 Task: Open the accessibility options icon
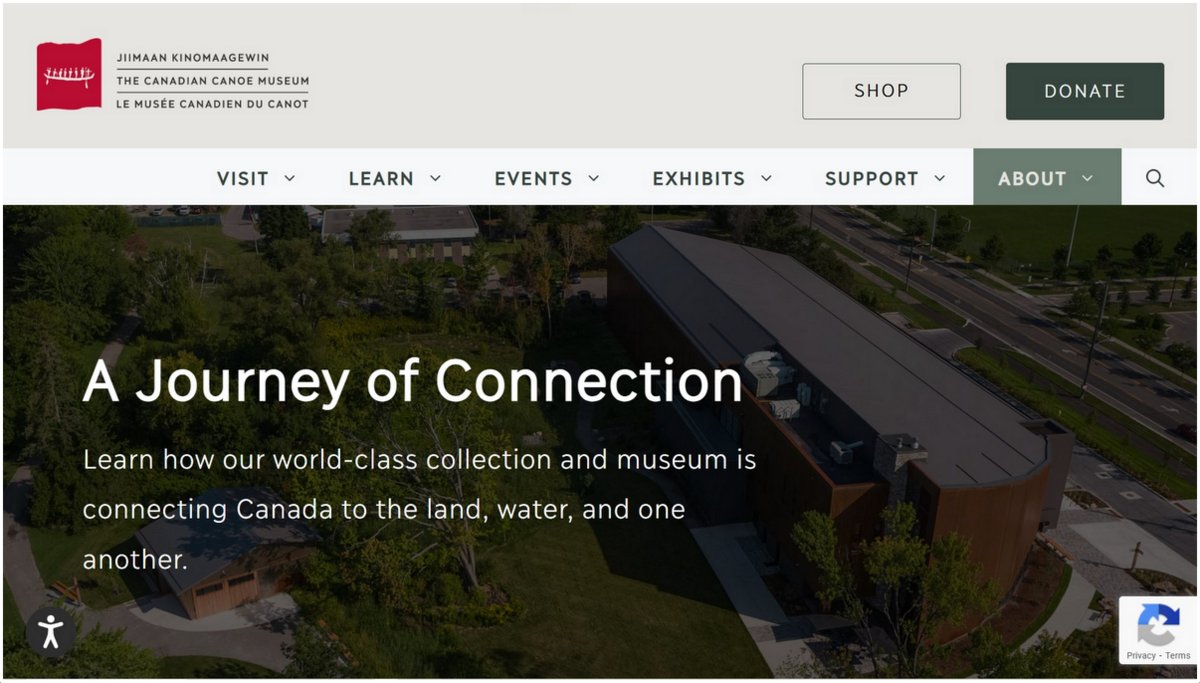click(50, 631)
